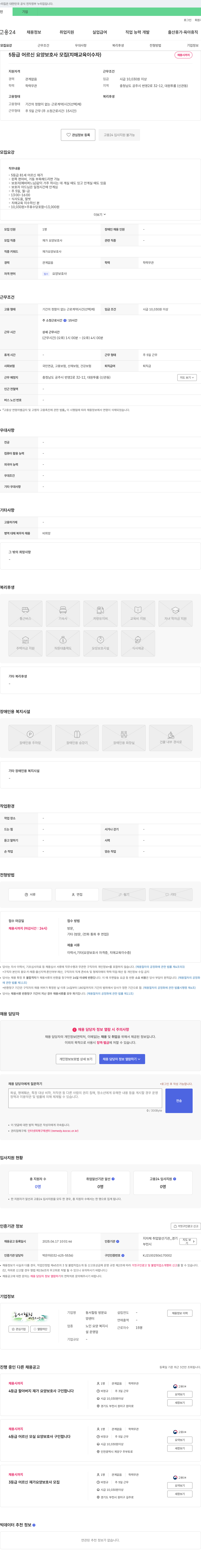
Task: Click the 장애인용 승강기 facility icon
Action: click(x=77, y=738)
